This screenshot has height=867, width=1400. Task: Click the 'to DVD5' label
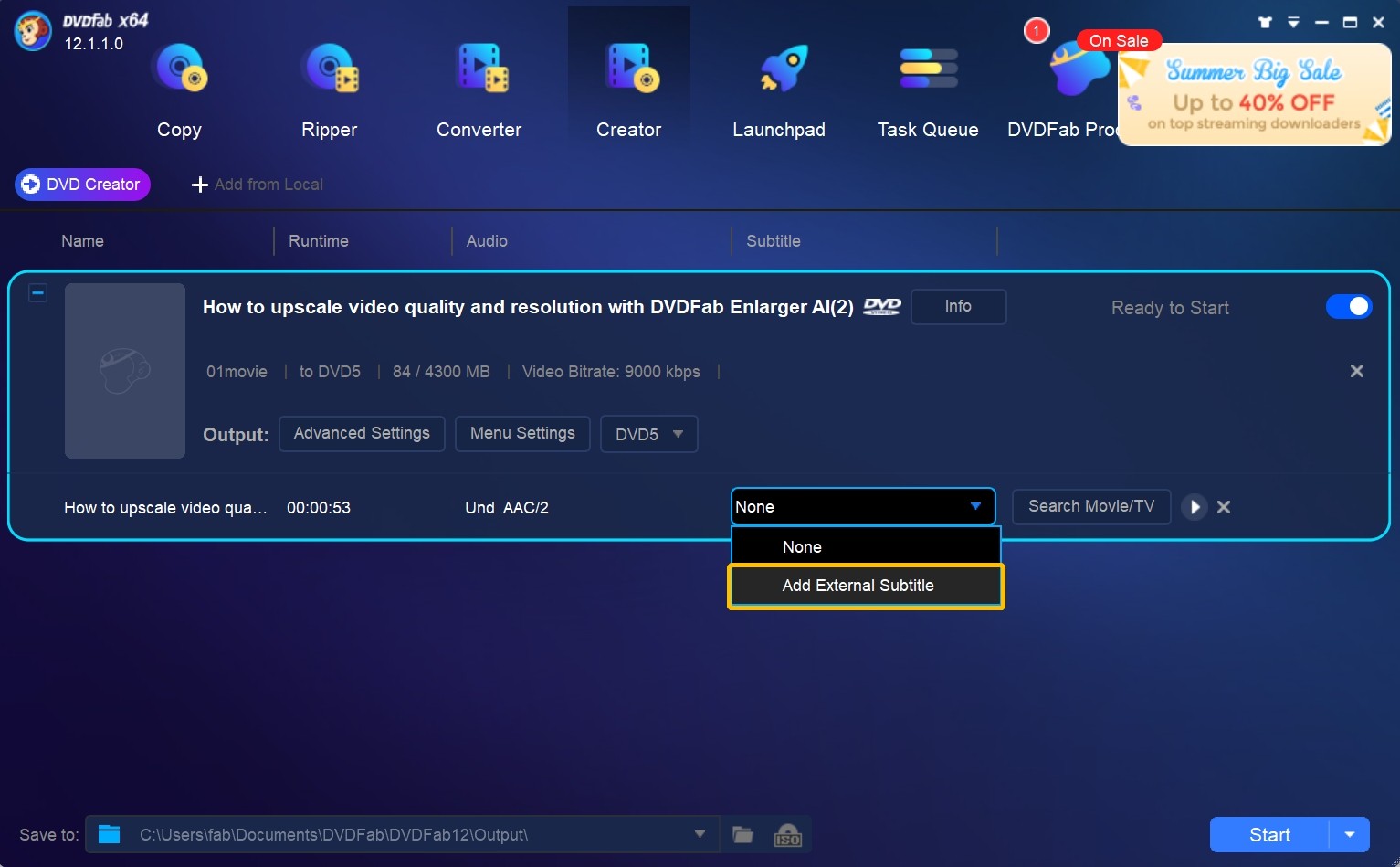click(x=330, y=372)
